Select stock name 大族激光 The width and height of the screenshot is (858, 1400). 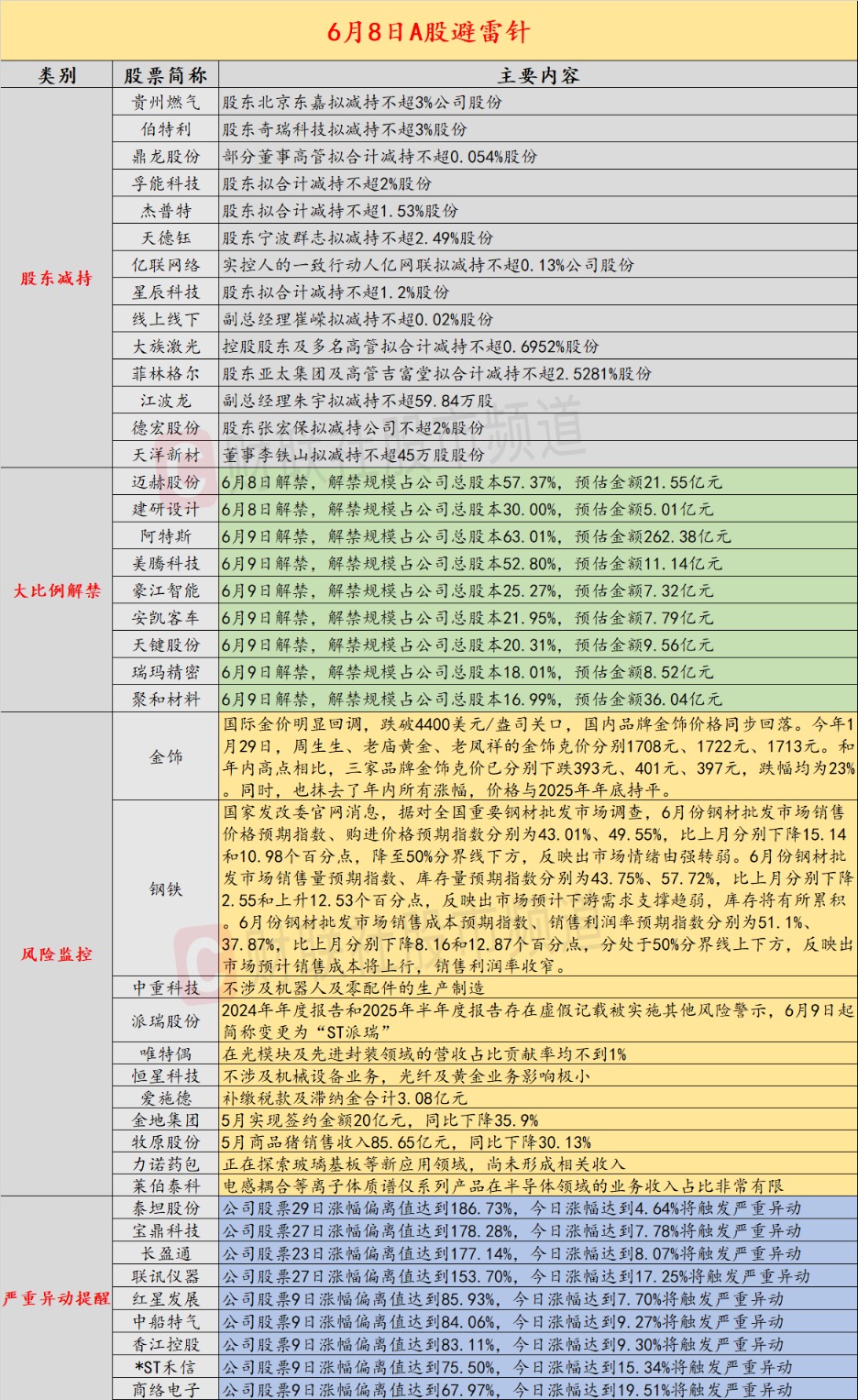[x=166, y=347]
